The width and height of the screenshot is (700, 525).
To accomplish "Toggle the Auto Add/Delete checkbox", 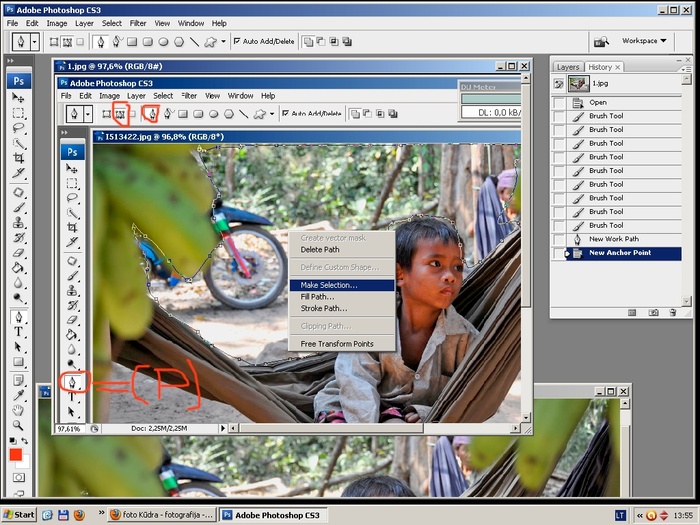I will tap(236, 42).
